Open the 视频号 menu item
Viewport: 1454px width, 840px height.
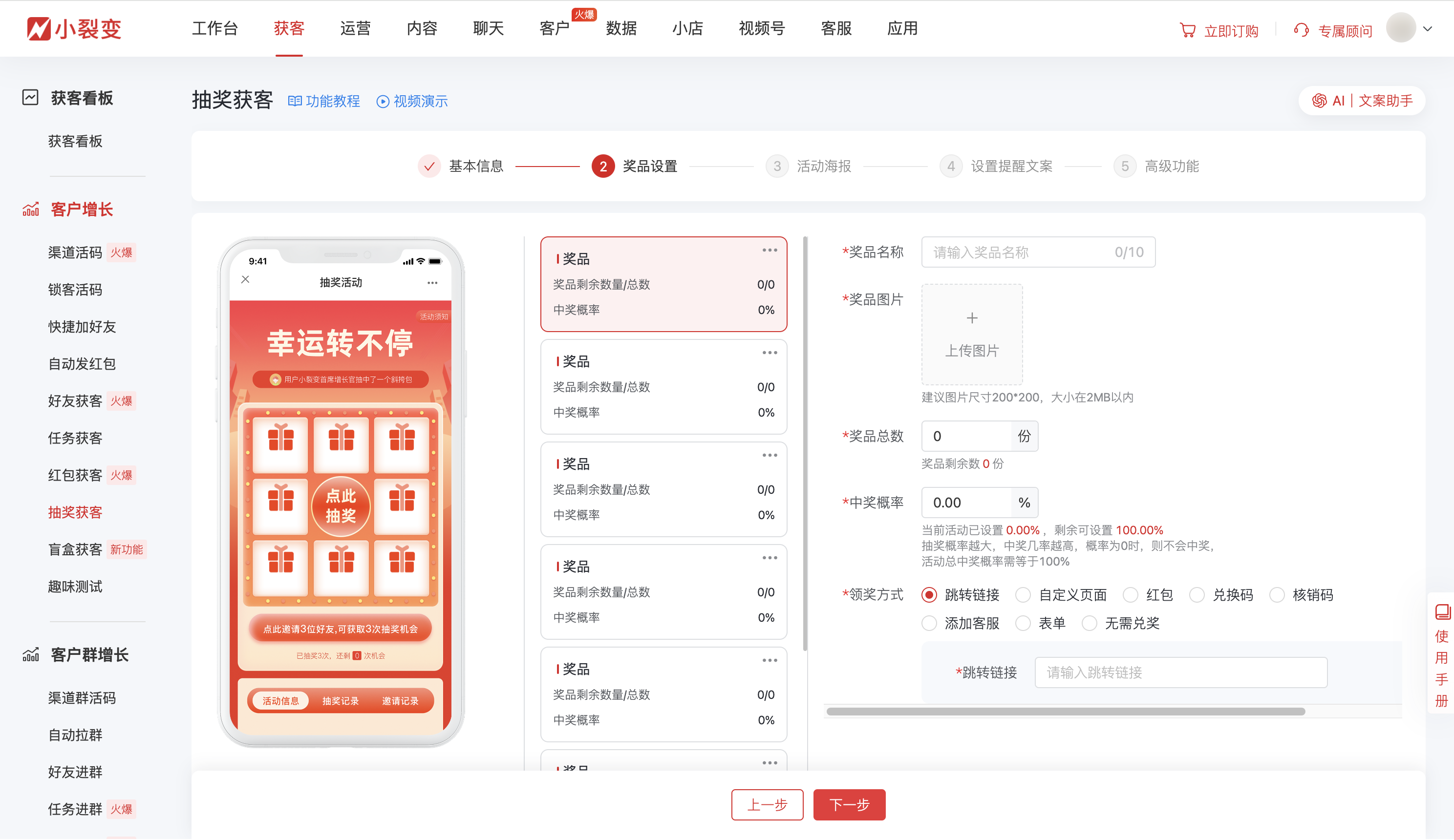(x=761, y=29)
